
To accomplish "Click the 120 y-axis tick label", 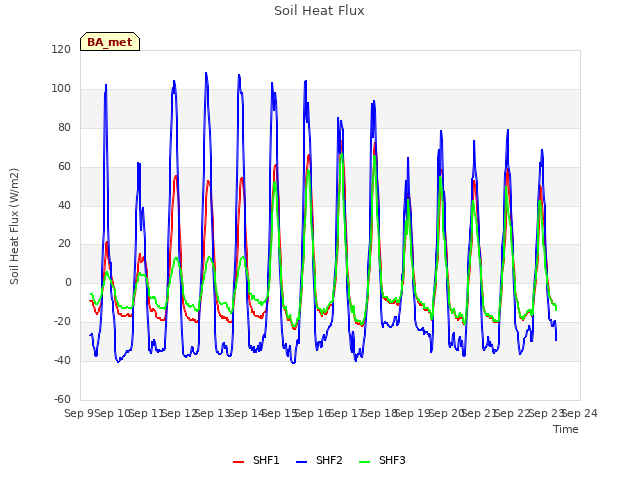I will pos(61,49).
